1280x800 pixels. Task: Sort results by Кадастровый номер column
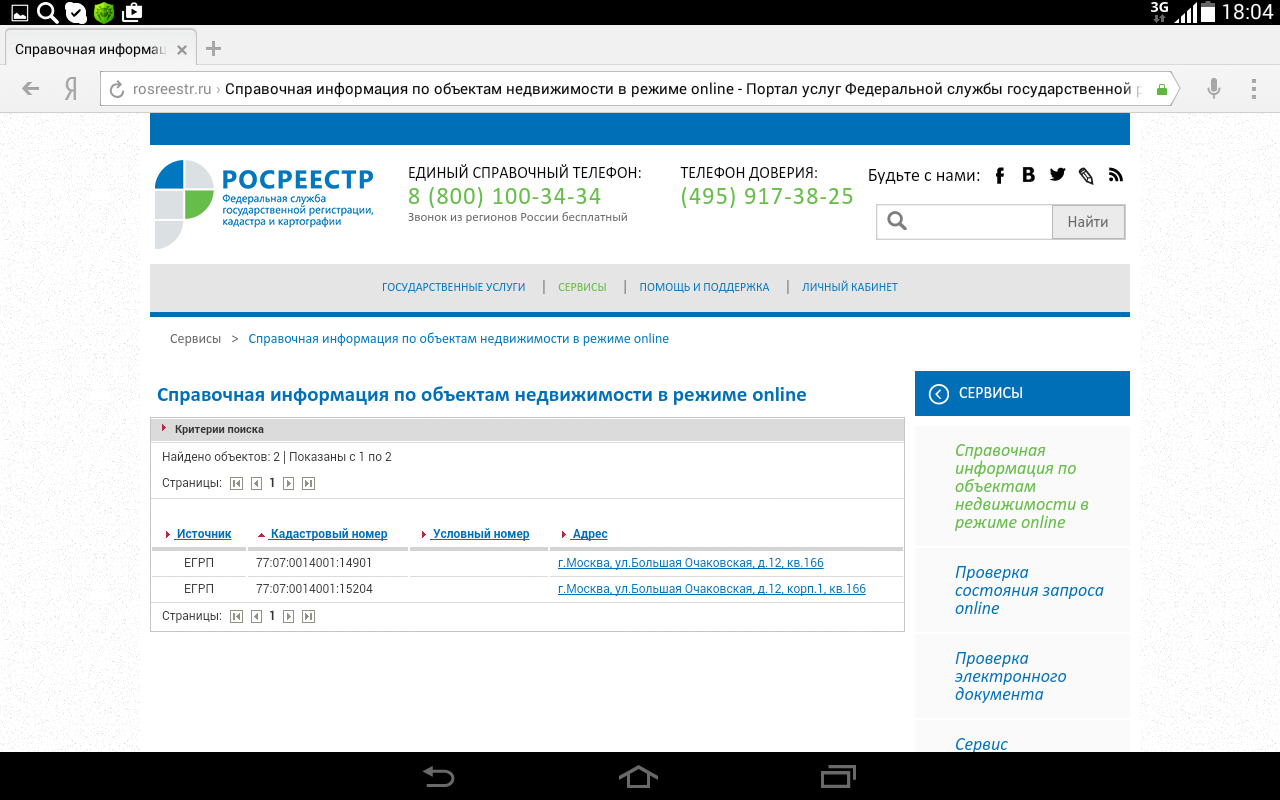pos(328,534)
